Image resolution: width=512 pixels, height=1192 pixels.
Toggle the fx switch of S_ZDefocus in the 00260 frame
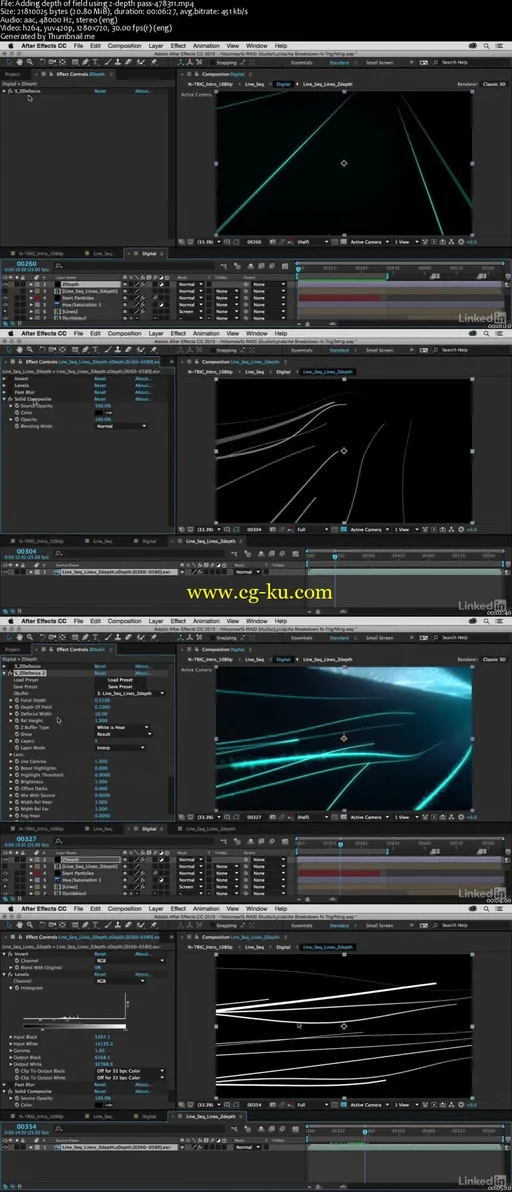[11, 91]
